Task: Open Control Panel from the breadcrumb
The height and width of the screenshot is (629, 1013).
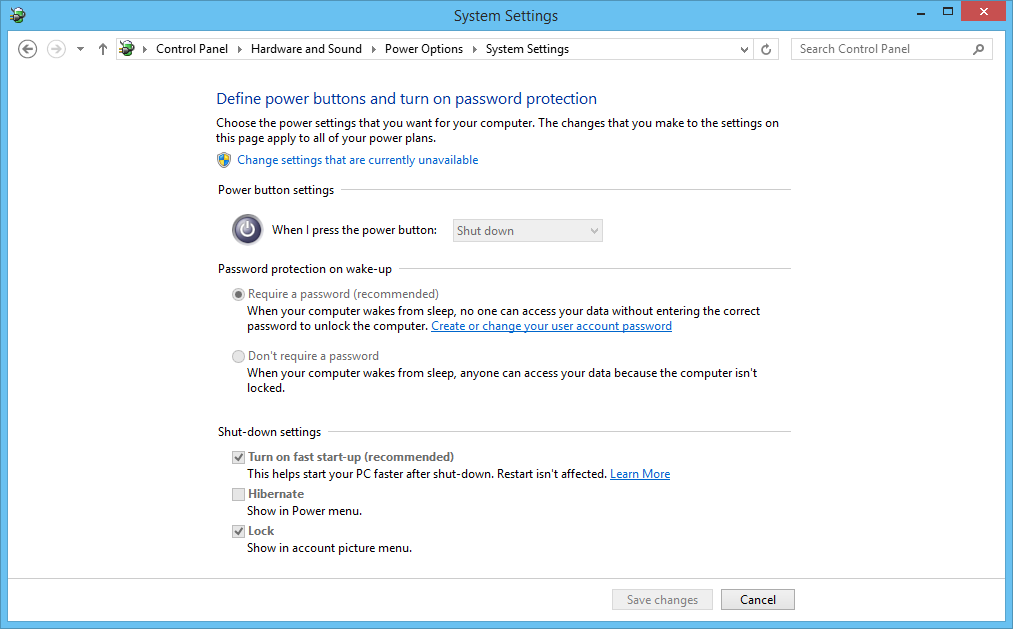Action: [x=191, y=48]
